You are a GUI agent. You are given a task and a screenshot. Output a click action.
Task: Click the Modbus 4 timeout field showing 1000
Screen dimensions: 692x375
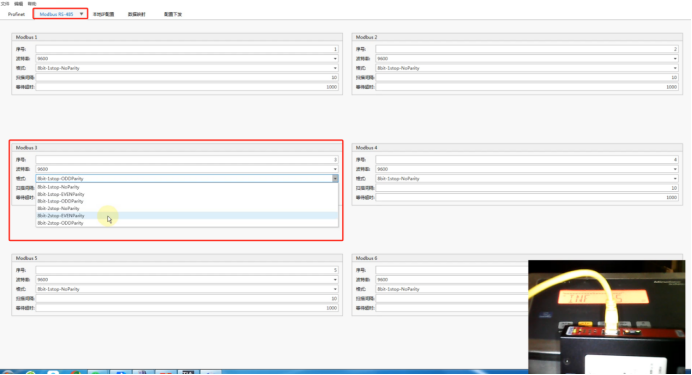527,198
